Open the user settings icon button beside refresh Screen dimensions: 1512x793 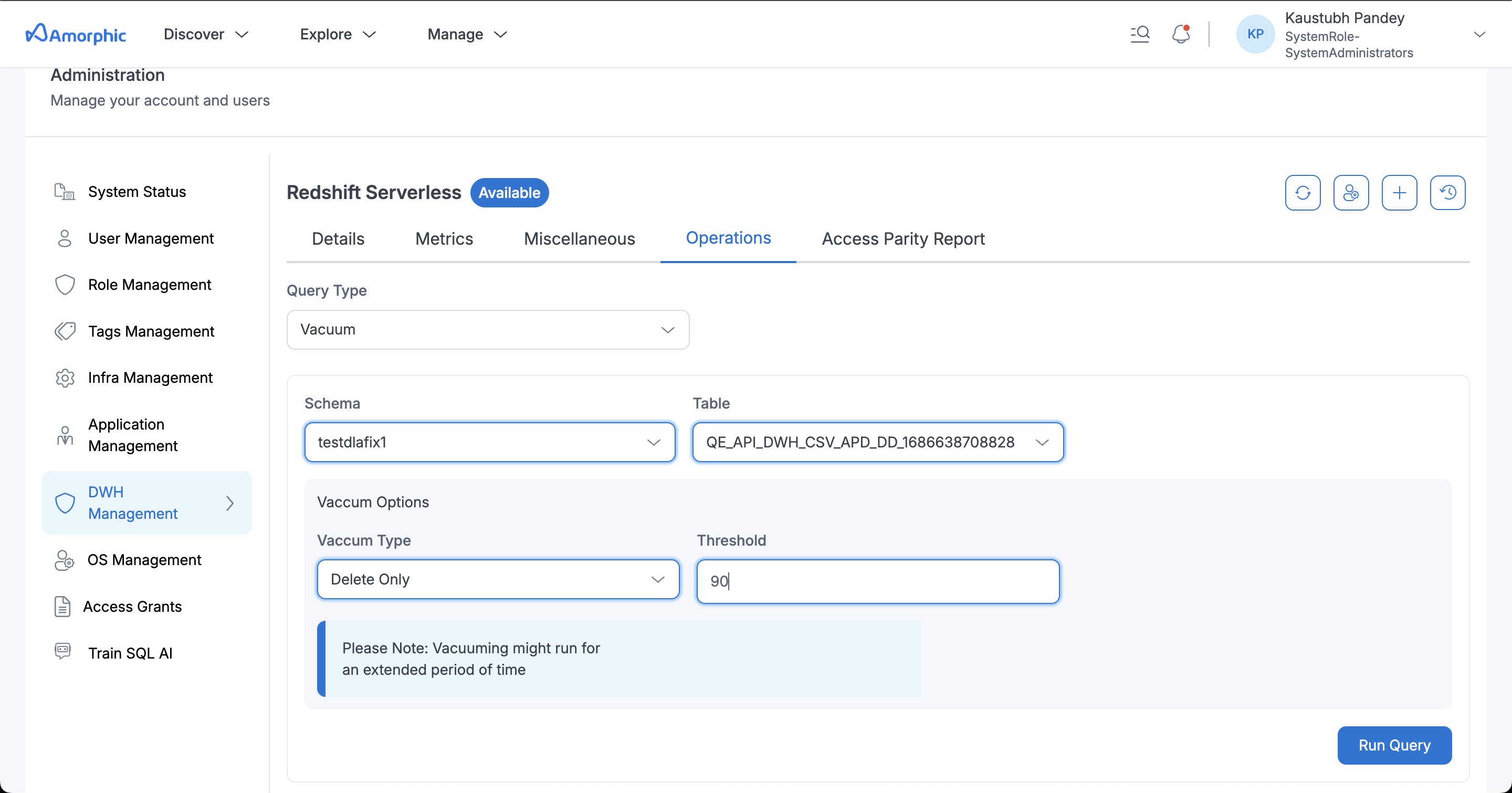click(1351, 193)
